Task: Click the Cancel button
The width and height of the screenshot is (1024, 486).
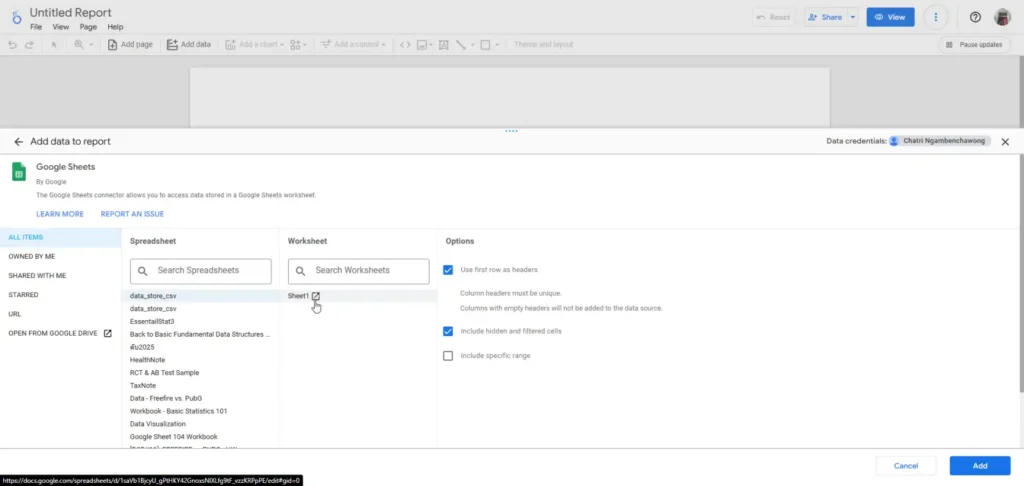Action: click(906, 466)
